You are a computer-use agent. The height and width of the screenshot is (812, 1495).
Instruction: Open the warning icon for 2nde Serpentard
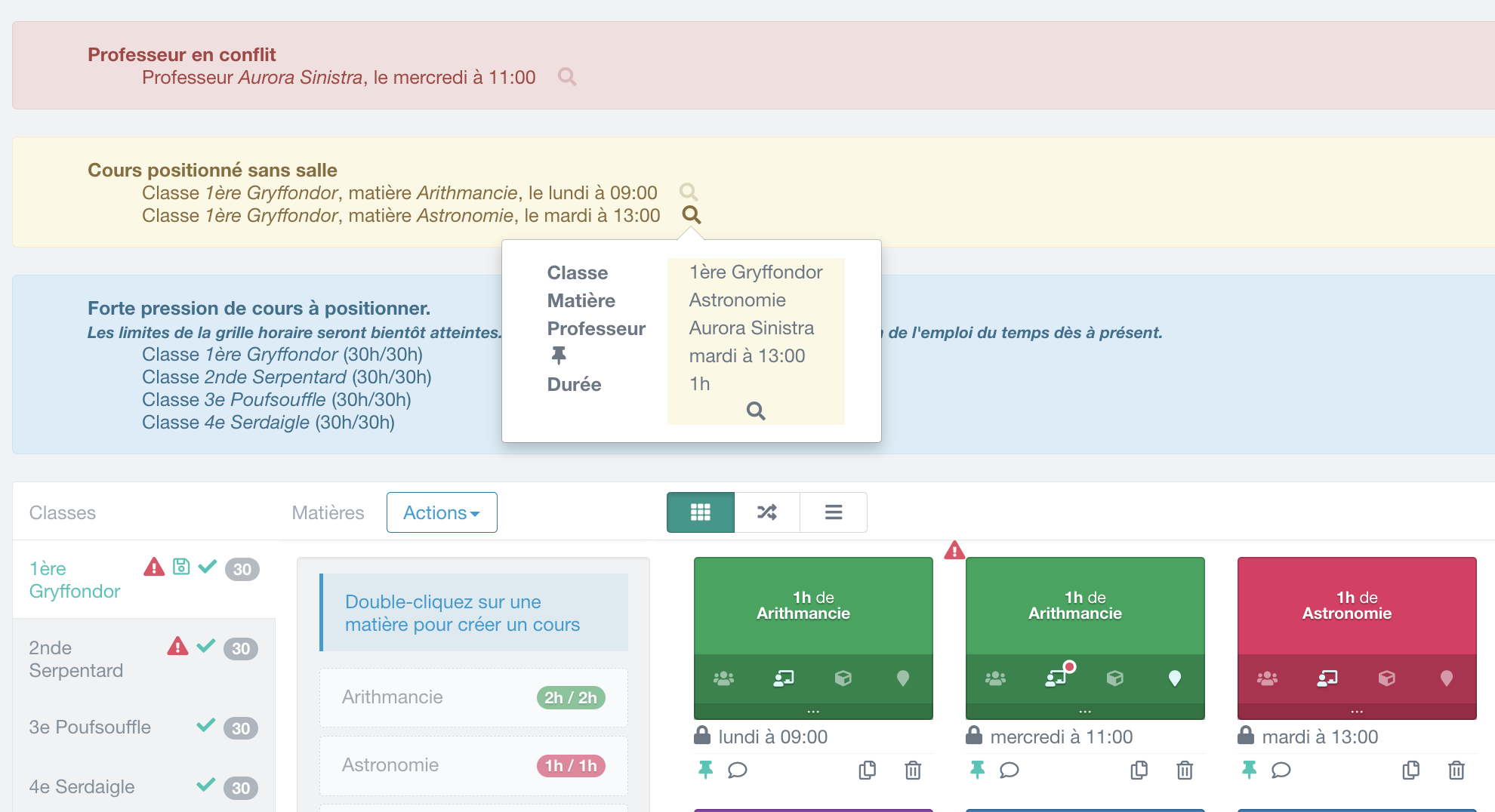pos(178,647)
